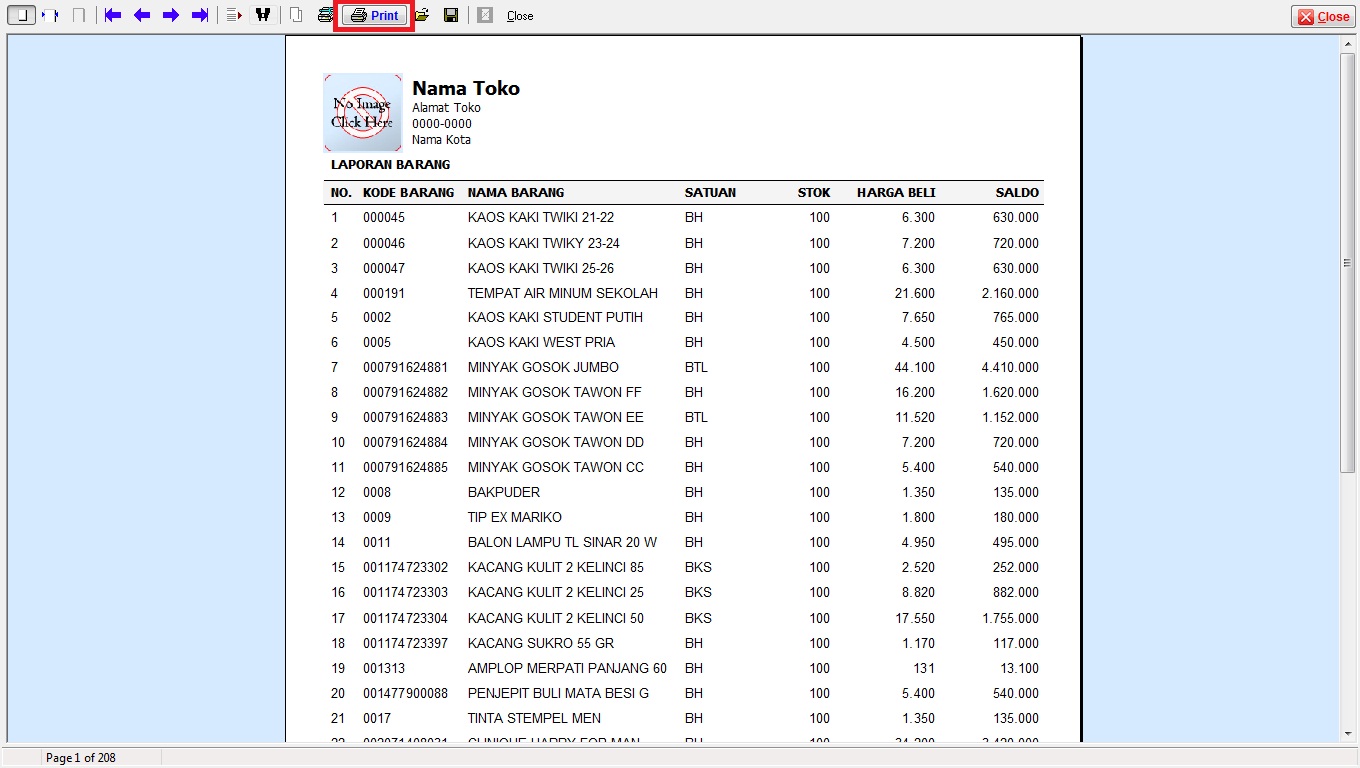Open a saved report file
Image resolution: width=1360 pixels, height=768 pixels.
point(421,14)
